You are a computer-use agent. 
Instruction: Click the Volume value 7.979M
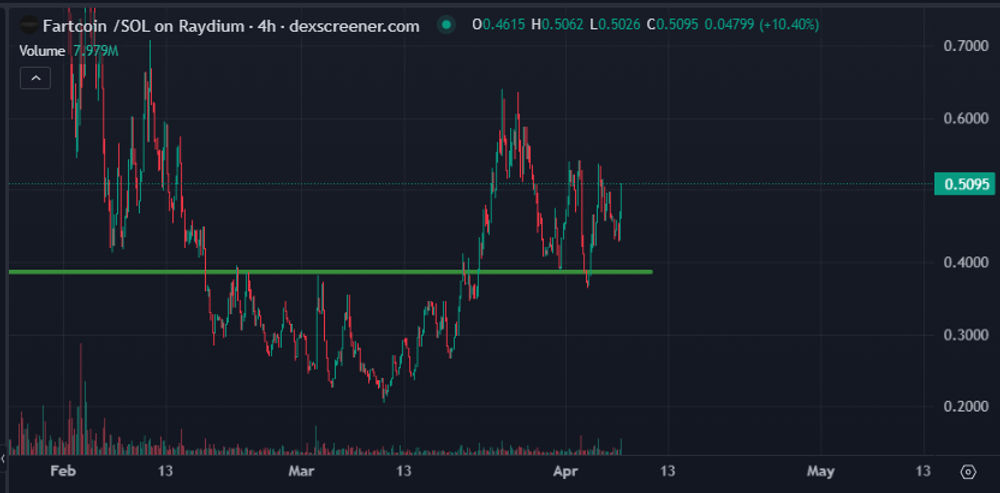(96, 51)
